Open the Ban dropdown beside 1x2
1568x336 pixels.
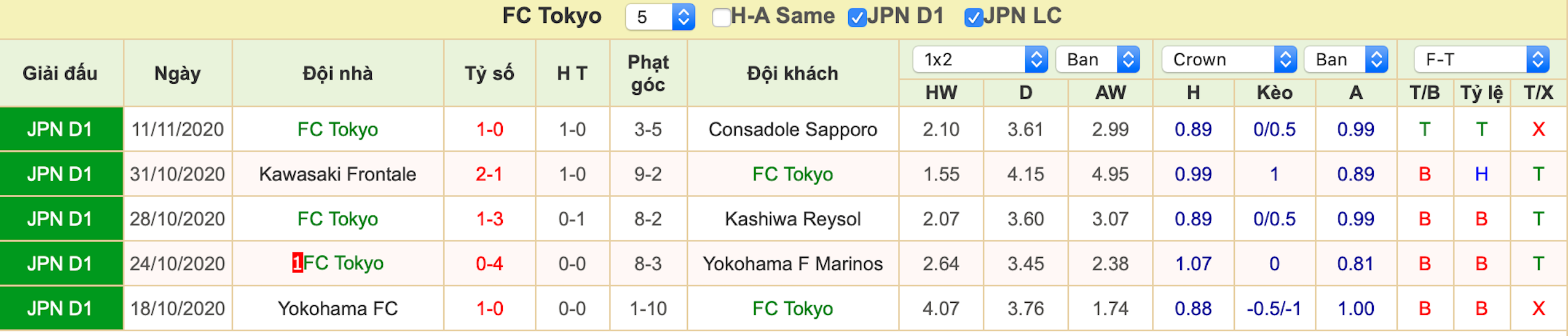(x=1098, y=60)
